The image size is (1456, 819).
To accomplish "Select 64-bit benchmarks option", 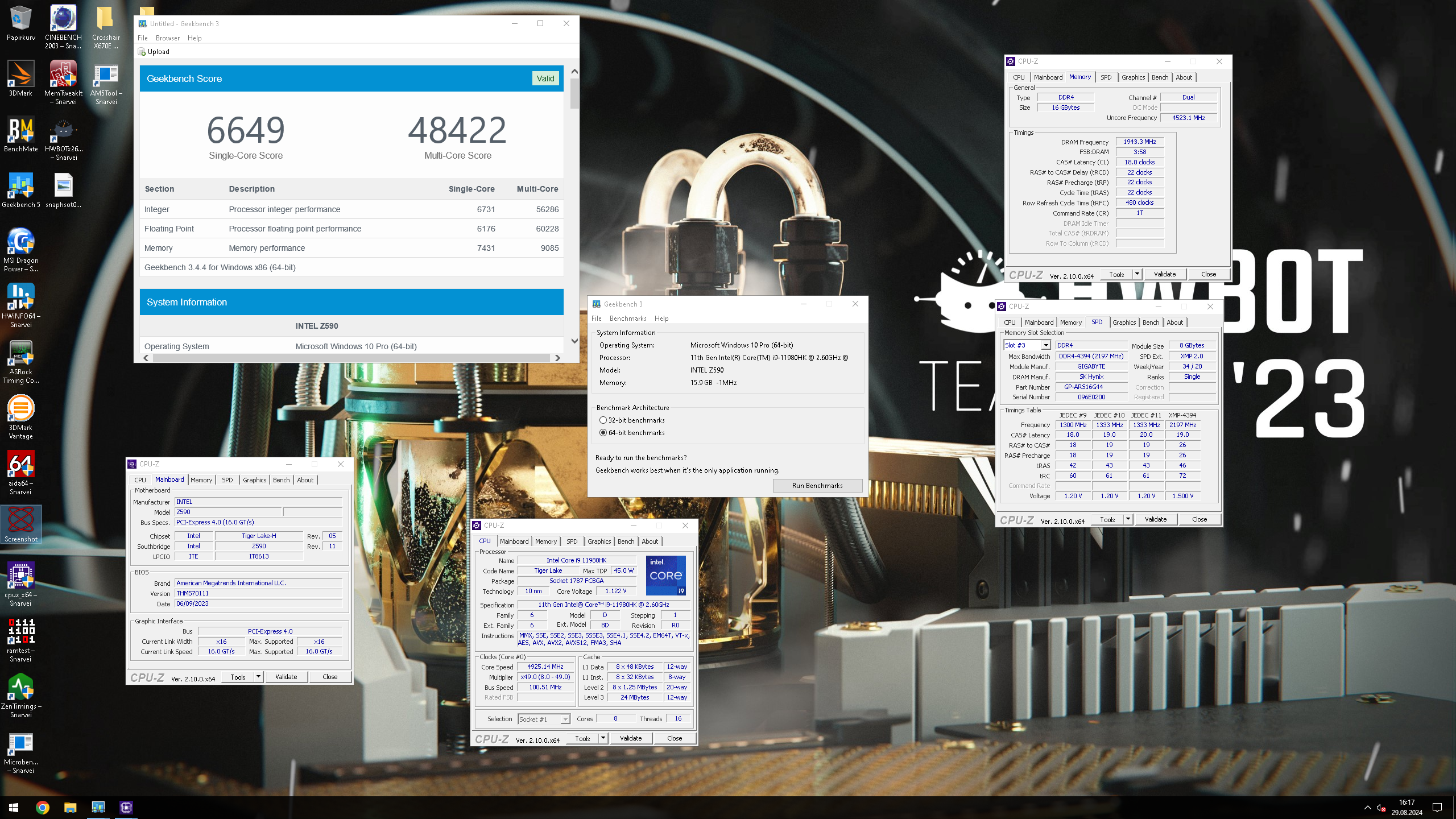I will pyautogui.click(x=632, y=433).
